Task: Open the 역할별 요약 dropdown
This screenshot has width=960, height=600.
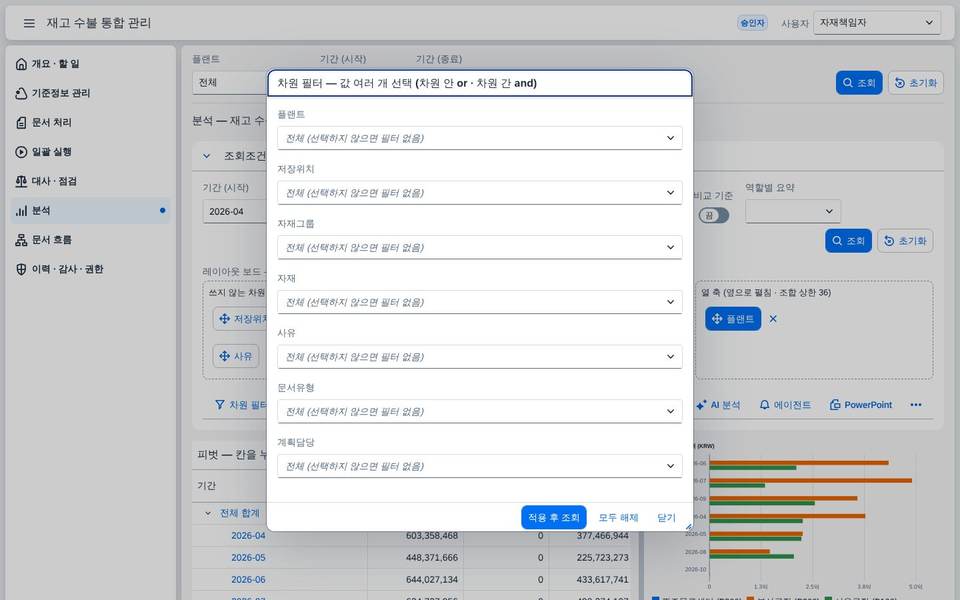Action: pos(793,211)
